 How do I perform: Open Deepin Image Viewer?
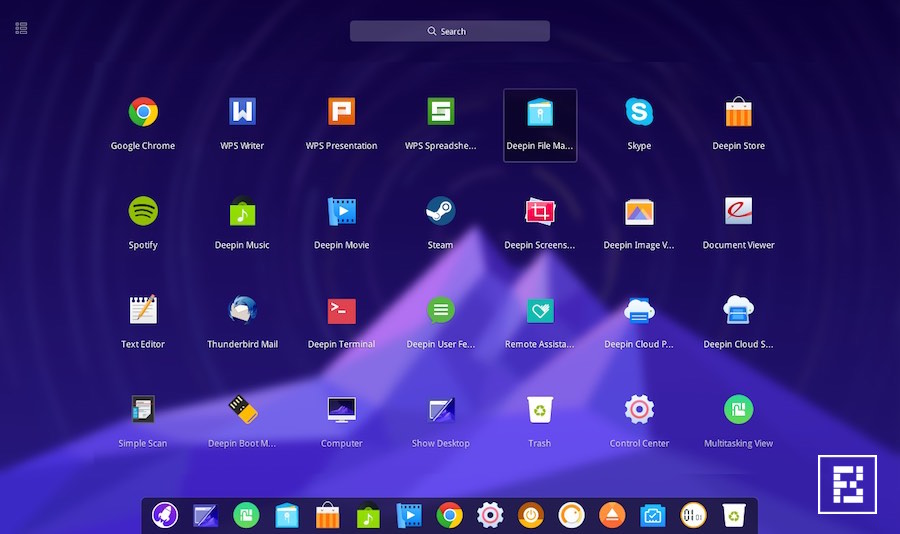tap(639, 212)
